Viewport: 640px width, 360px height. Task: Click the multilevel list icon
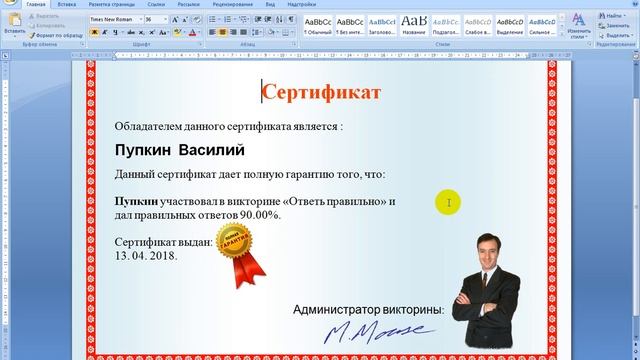243,19
